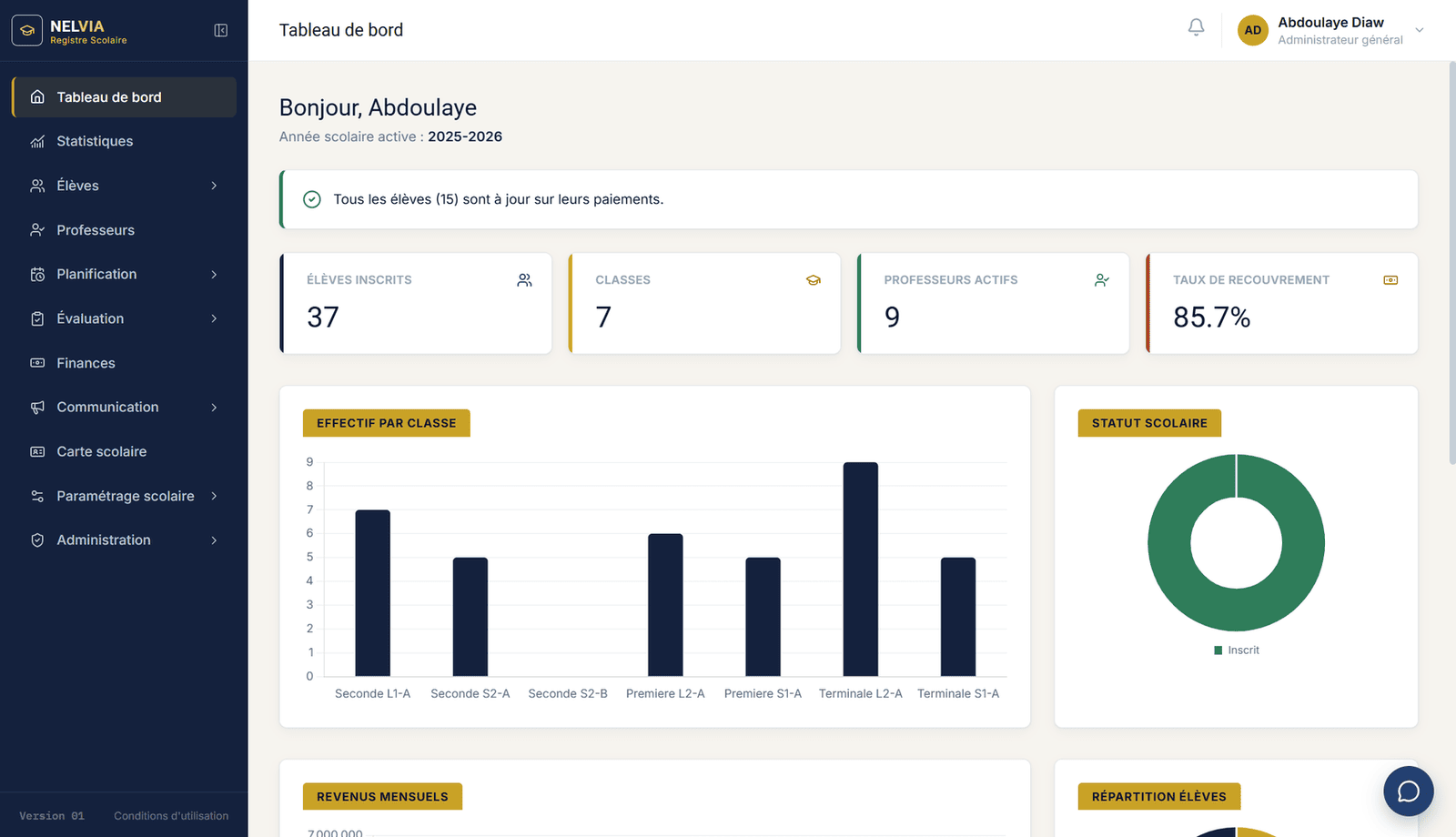Open the Professeurs actifs card showing 9
Image resolution: width=1456 pixels, height=837 pixels.
click(x=993, y=303)
